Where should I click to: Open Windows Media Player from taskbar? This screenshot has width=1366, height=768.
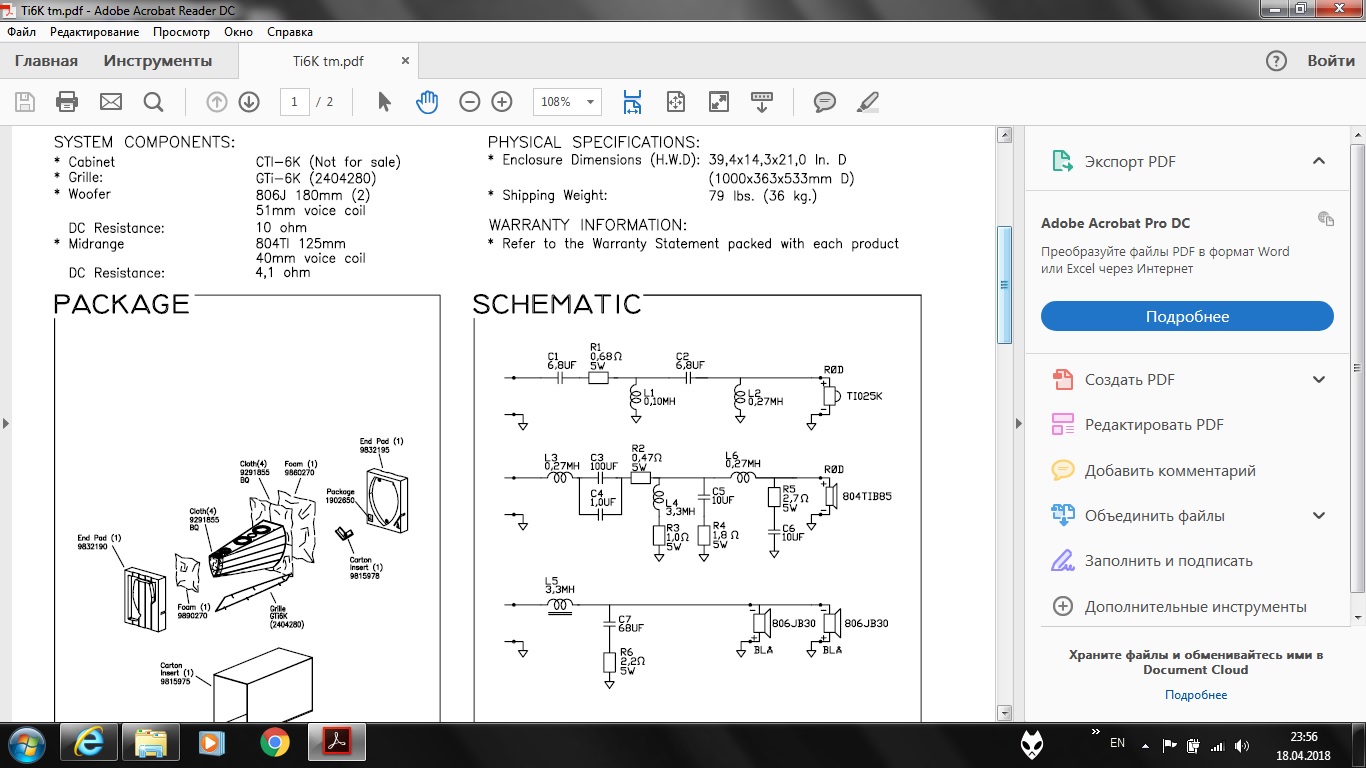click(212, 743)
